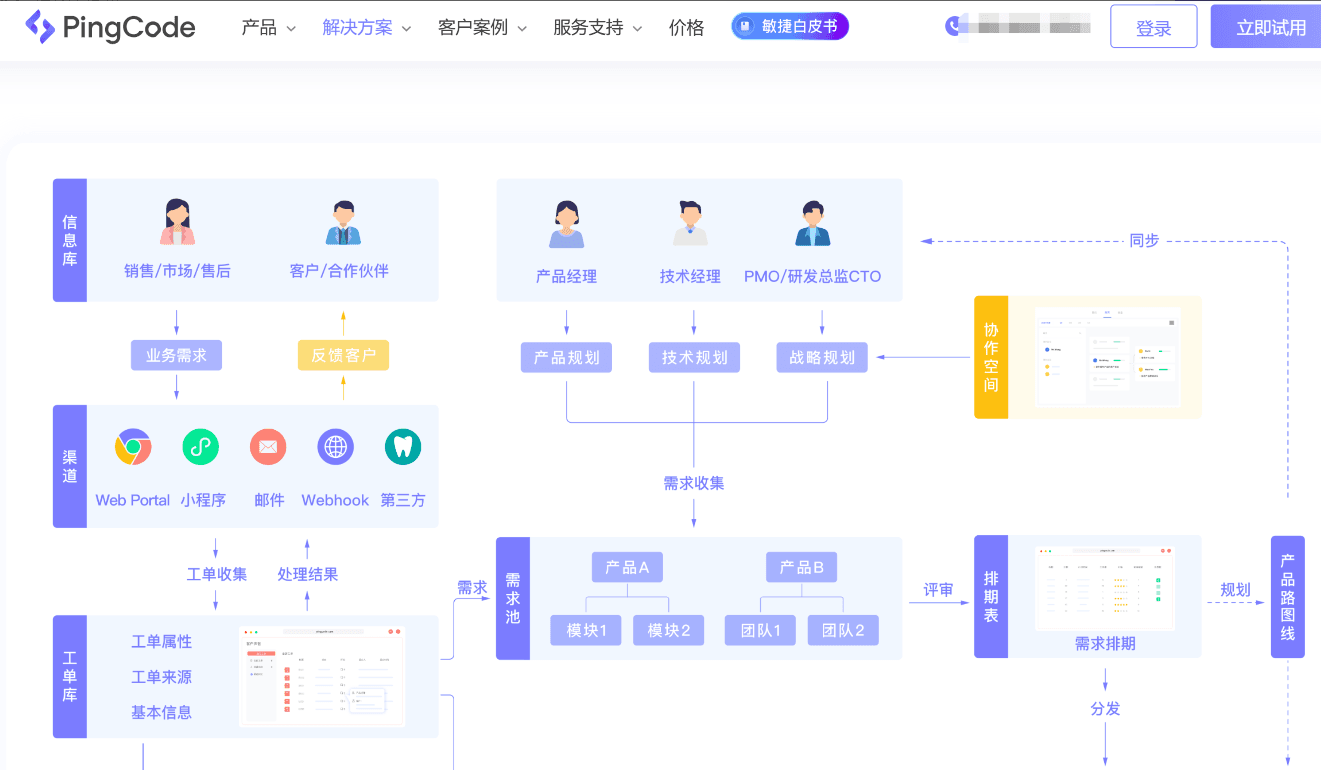The height and width of the screenshot is (770, 1321).
Task: Click the PingCode logo
Action: [x=110, y=27]
